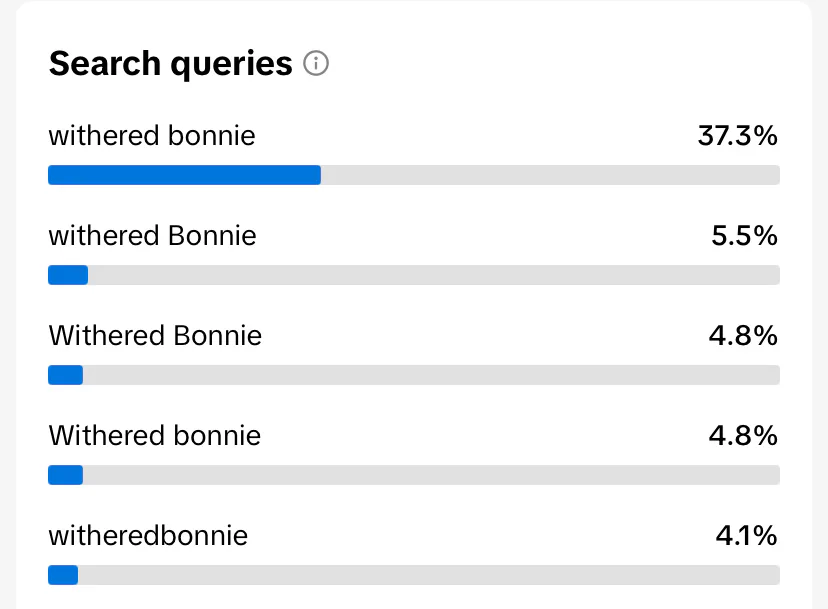Click the gray track of the 5.5% bar
Viewport: 828px width, 609px height.
430,275
